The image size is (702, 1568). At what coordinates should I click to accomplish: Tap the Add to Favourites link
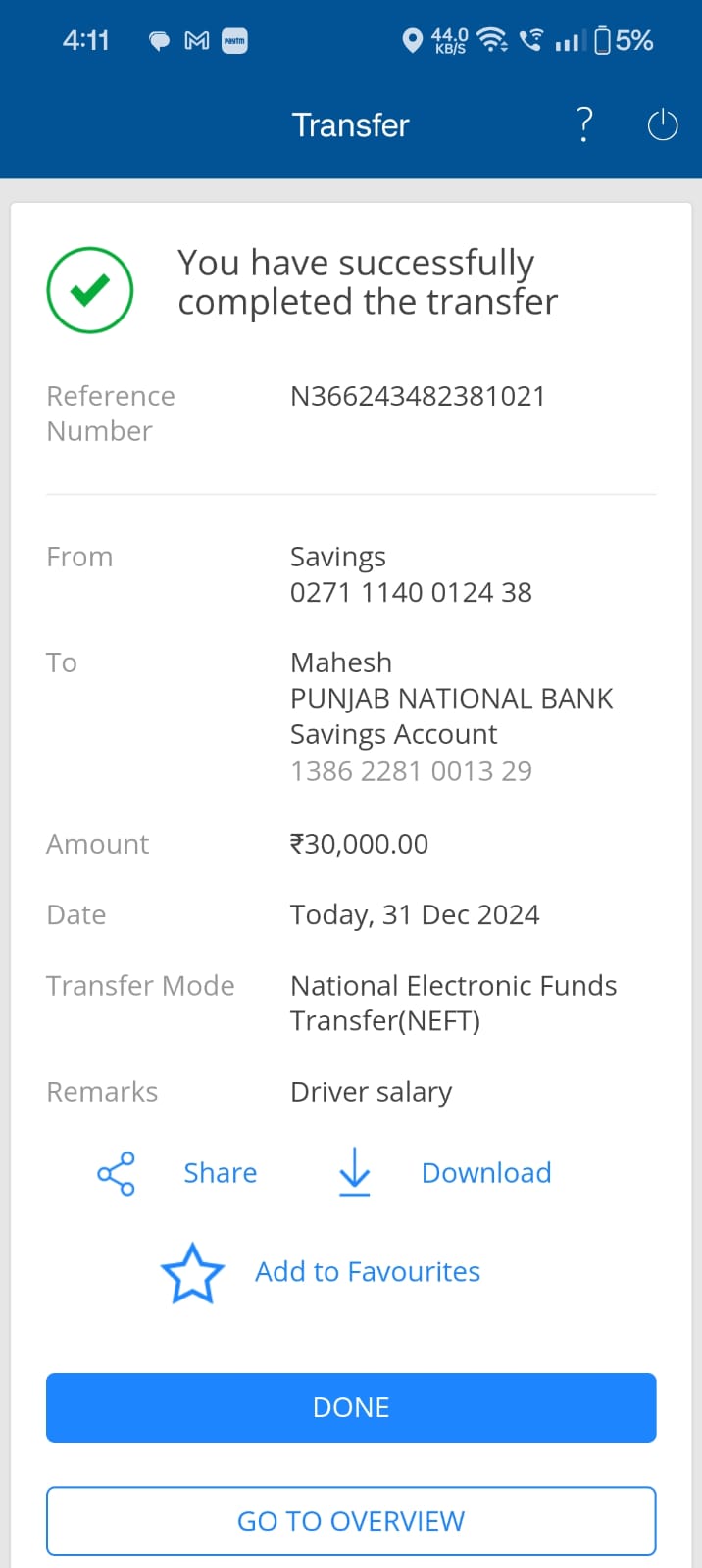(368, 1272)
